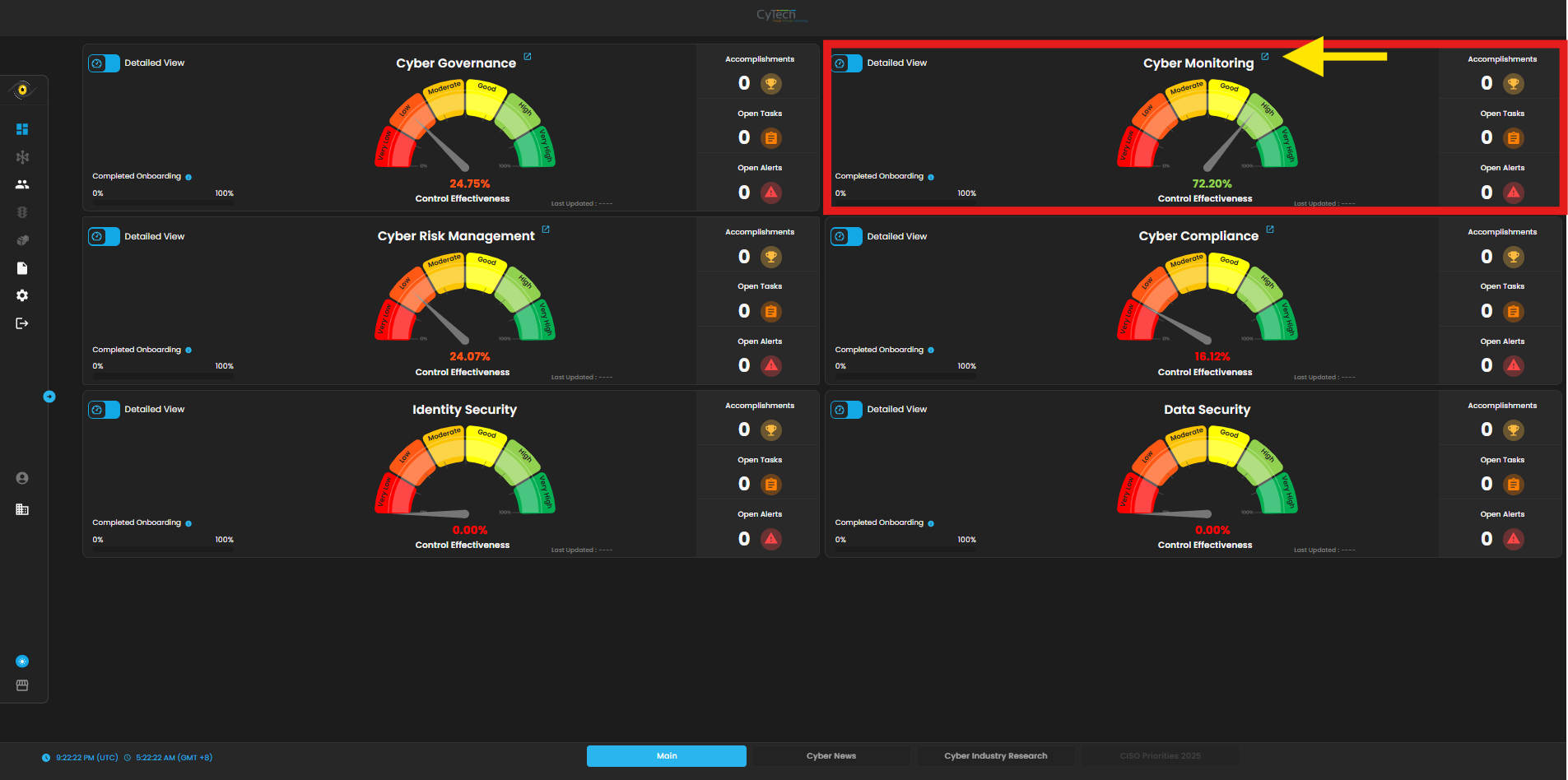Open Cyber Risk Management external link icon
The image size is (1568, 780).
(x=546, y=230)
